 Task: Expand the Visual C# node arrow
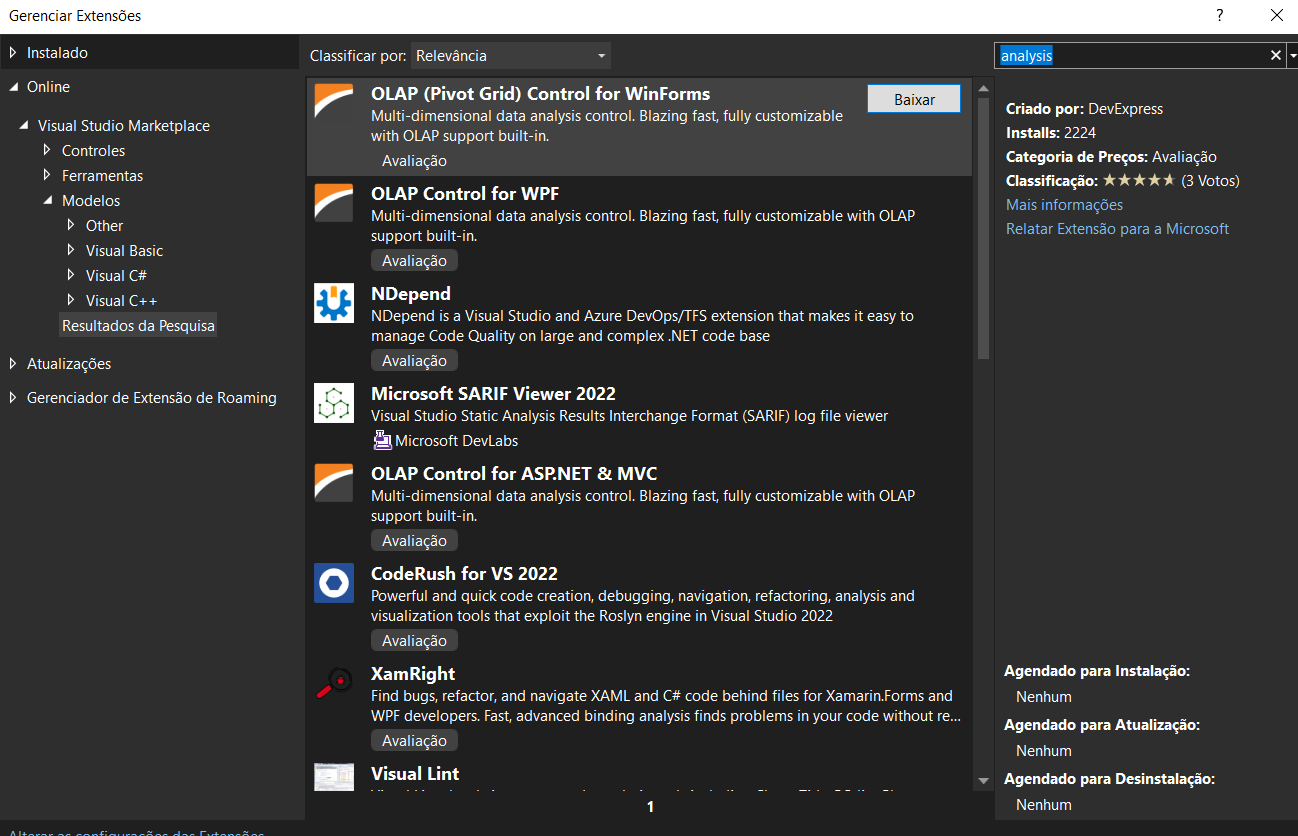(71, 276)
